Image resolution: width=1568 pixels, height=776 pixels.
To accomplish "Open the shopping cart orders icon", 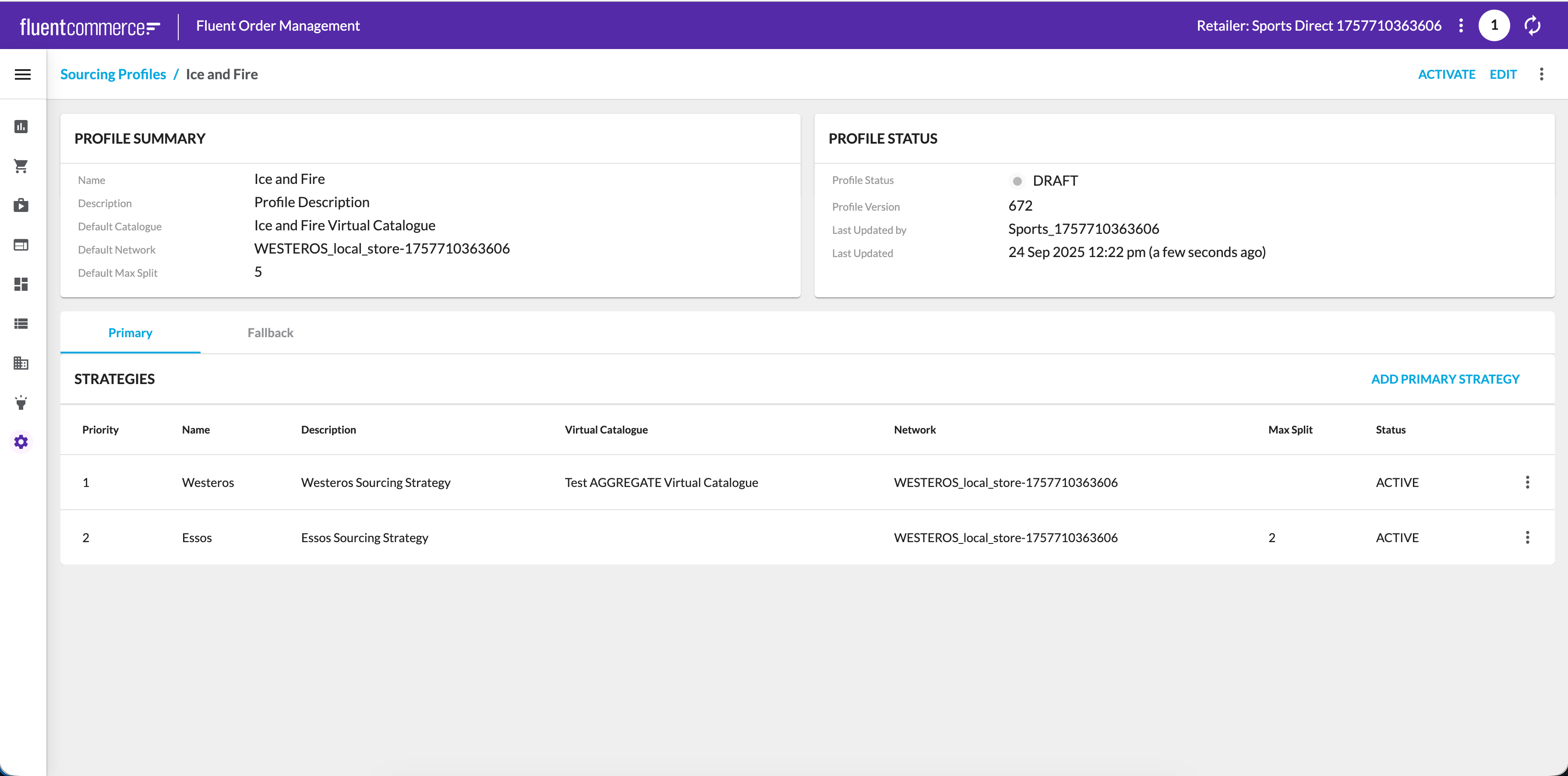I will pos(21,166).
